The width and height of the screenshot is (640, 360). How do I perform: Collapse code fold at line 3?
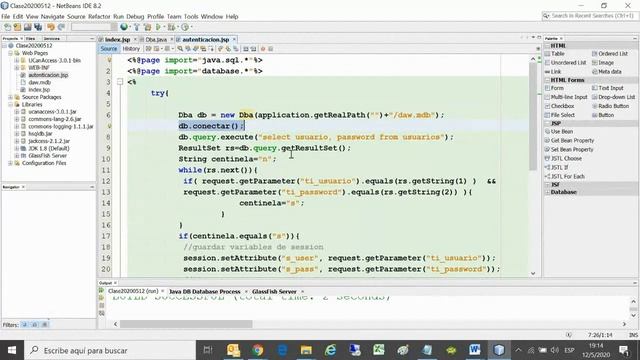click(x=120, y=82)
